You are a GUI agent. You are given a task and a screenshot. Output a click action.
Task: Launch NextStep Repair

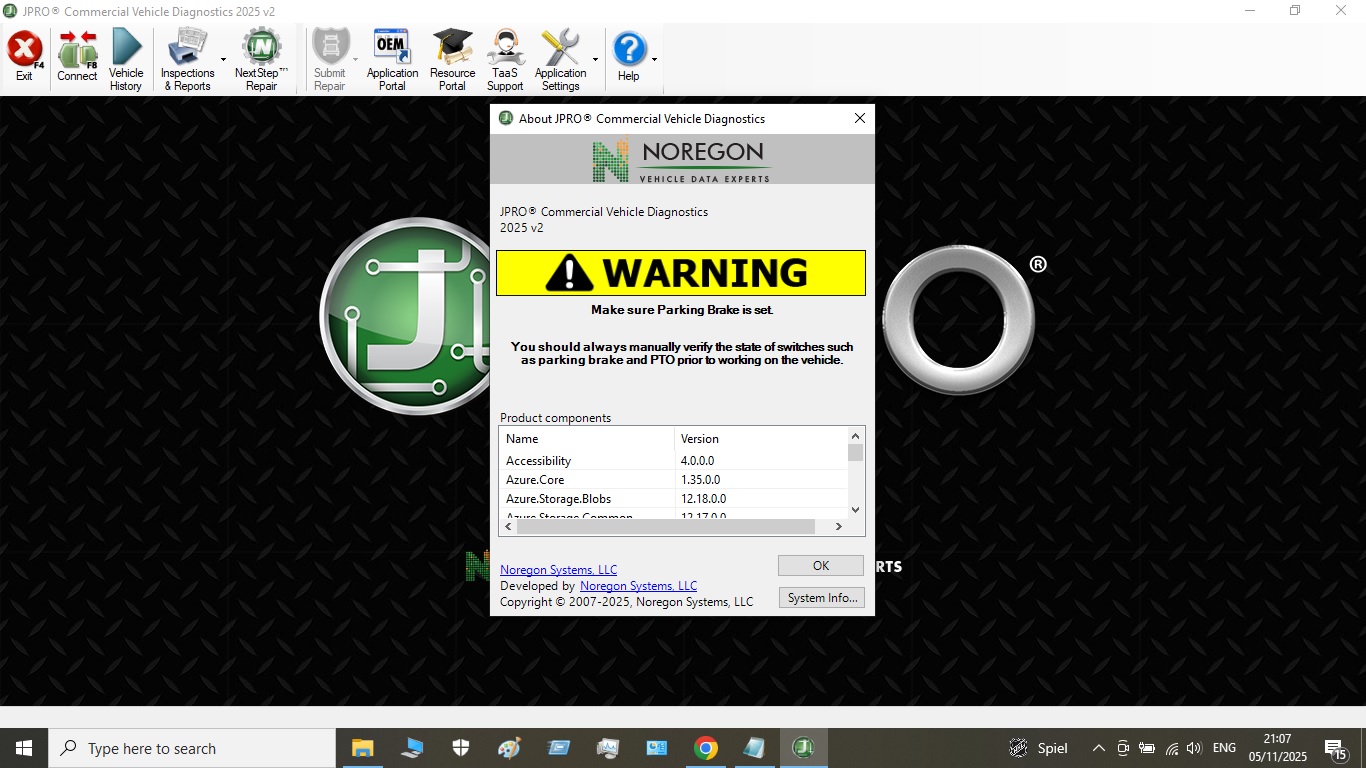[x=261, y=60]
